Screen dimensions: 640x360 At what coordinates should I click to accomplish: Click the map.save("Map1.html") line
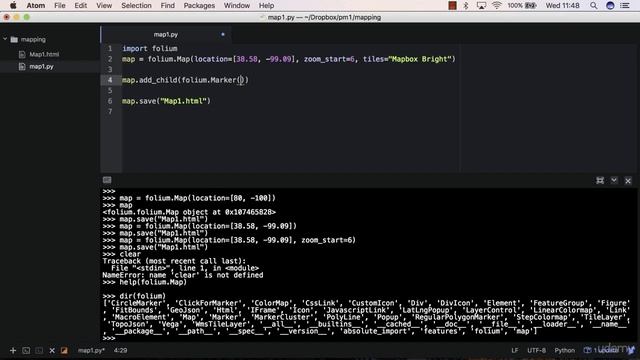tap(166, 101)
